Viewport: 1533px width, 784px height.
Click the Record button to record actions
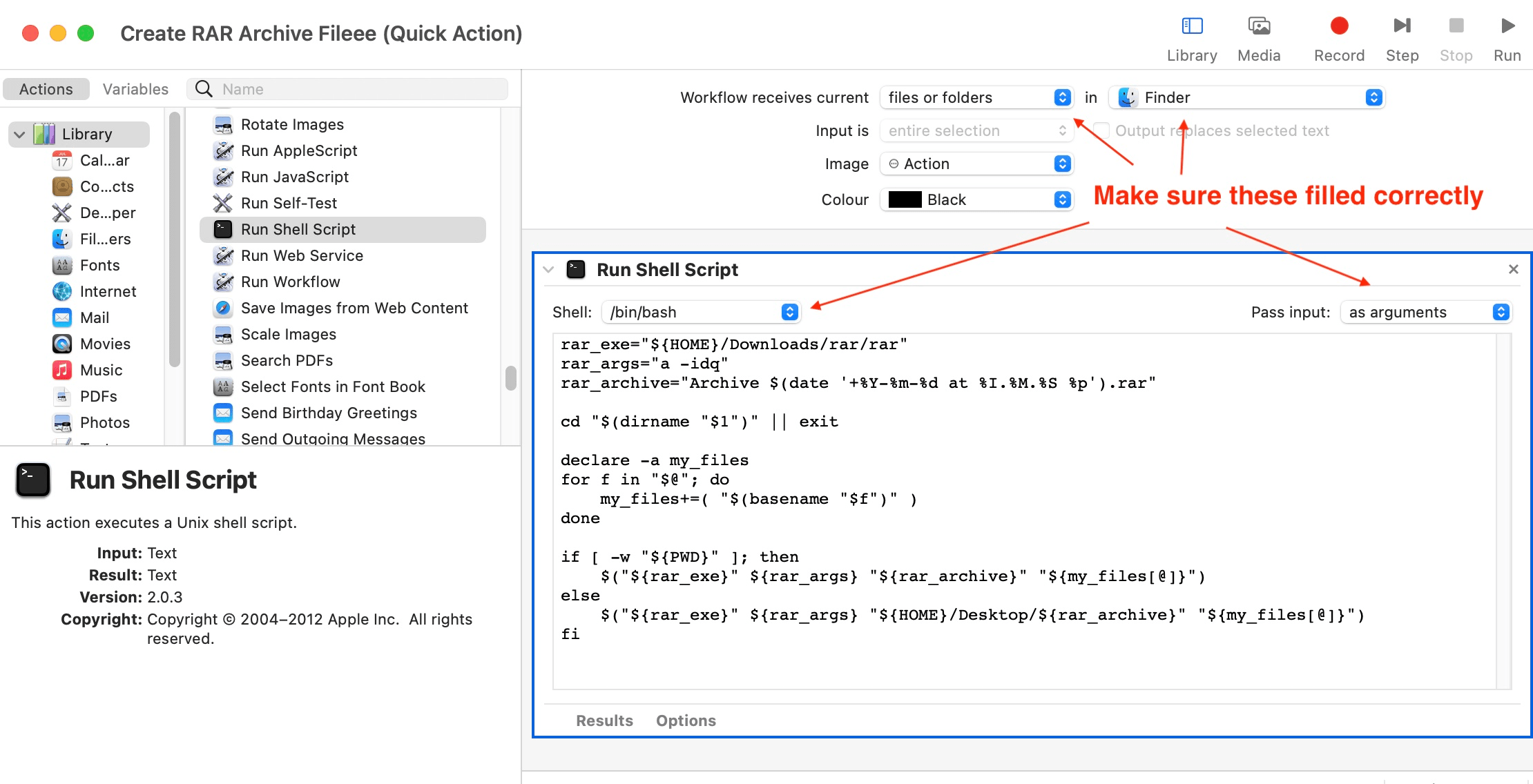pyautogui.click(x=1338, y=28)
